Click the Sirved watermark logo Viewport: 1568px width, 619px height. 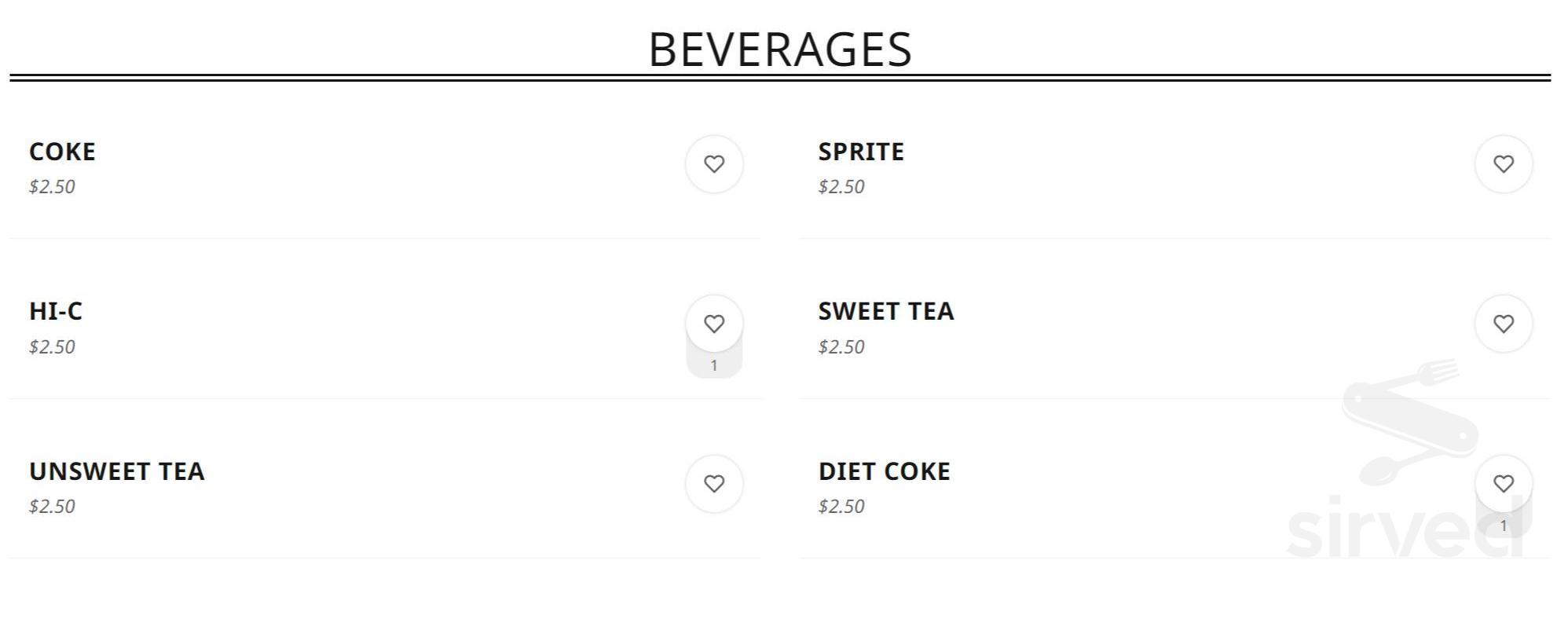point(1406,463)
